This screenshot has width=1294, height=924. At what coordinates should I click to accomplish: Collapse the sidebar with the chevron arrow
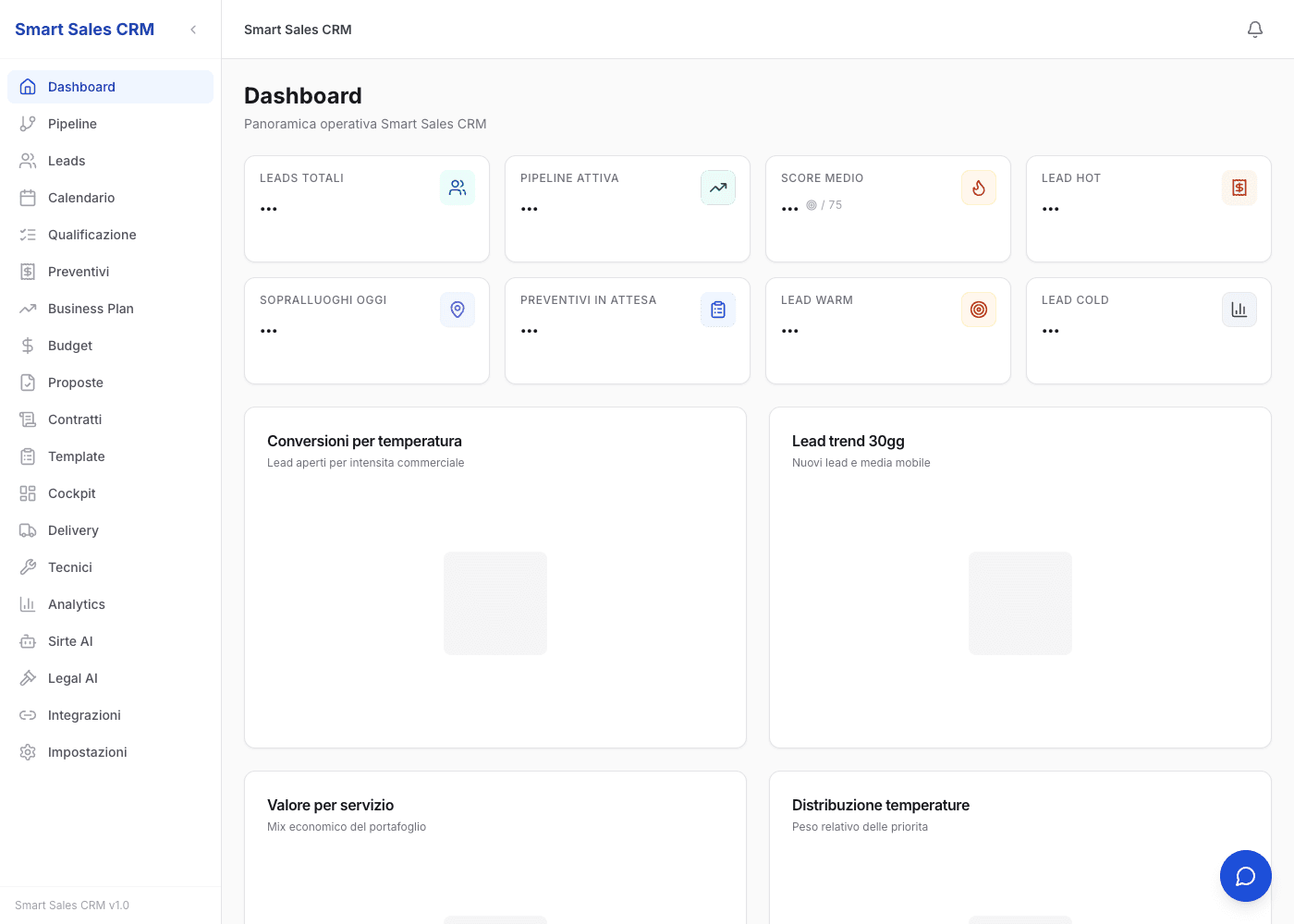193,30
